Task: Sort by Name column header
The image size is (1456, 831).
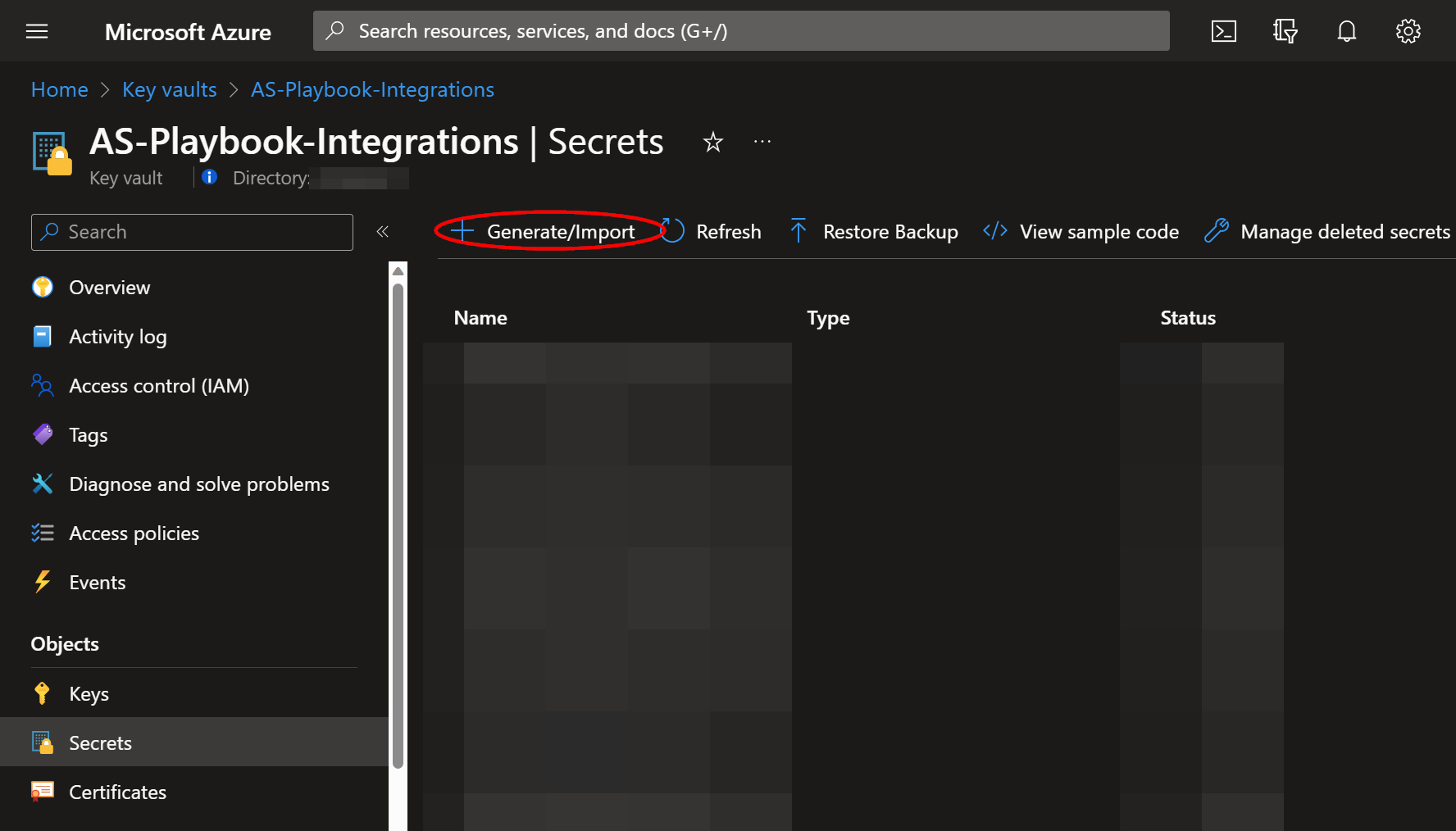Action: pyautogui.click(x=480, y=318)
